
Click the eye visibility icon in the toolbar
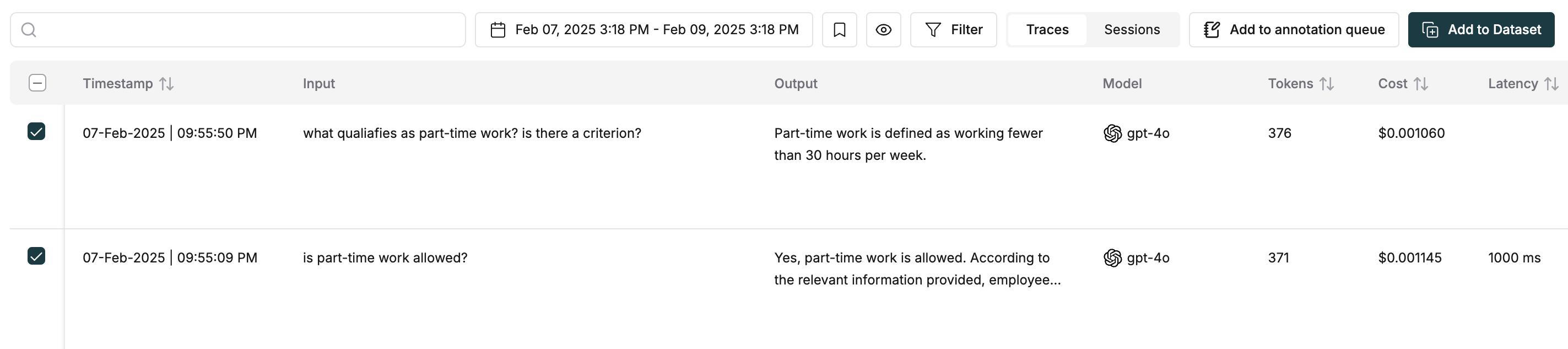click(x=883, y=29)
